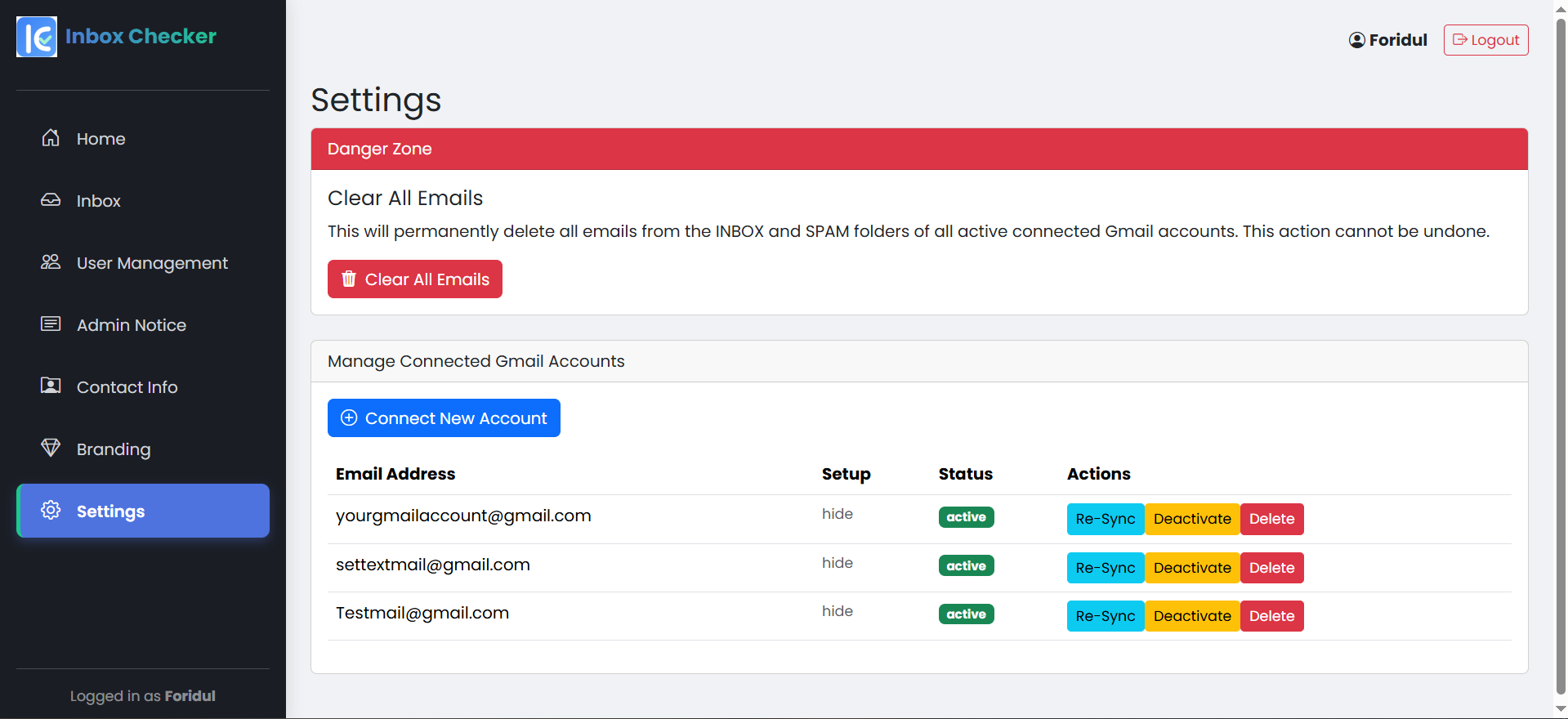The height and width of the screenshot is (719, 1568).
Task: Deactivate the settextmail@gmail.com account
Action: pos(1191,568)
